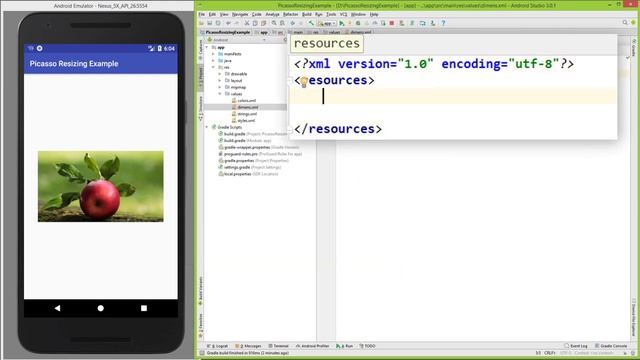The height and width of the screenshot is (360, 640).
Task: Expand the java folder
Action: click(213, 60)
